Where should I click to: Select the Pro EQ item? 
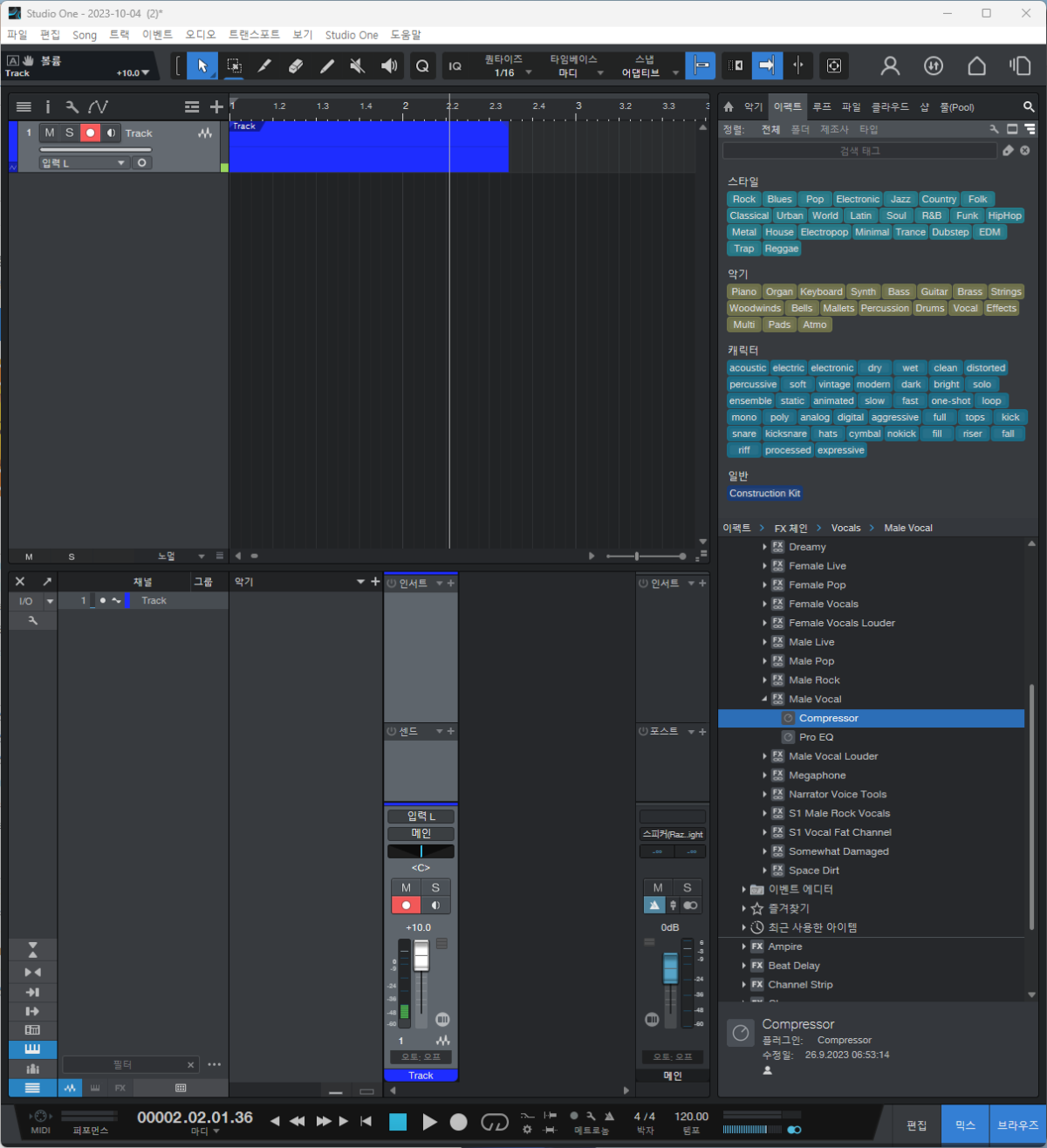[816, 737]
